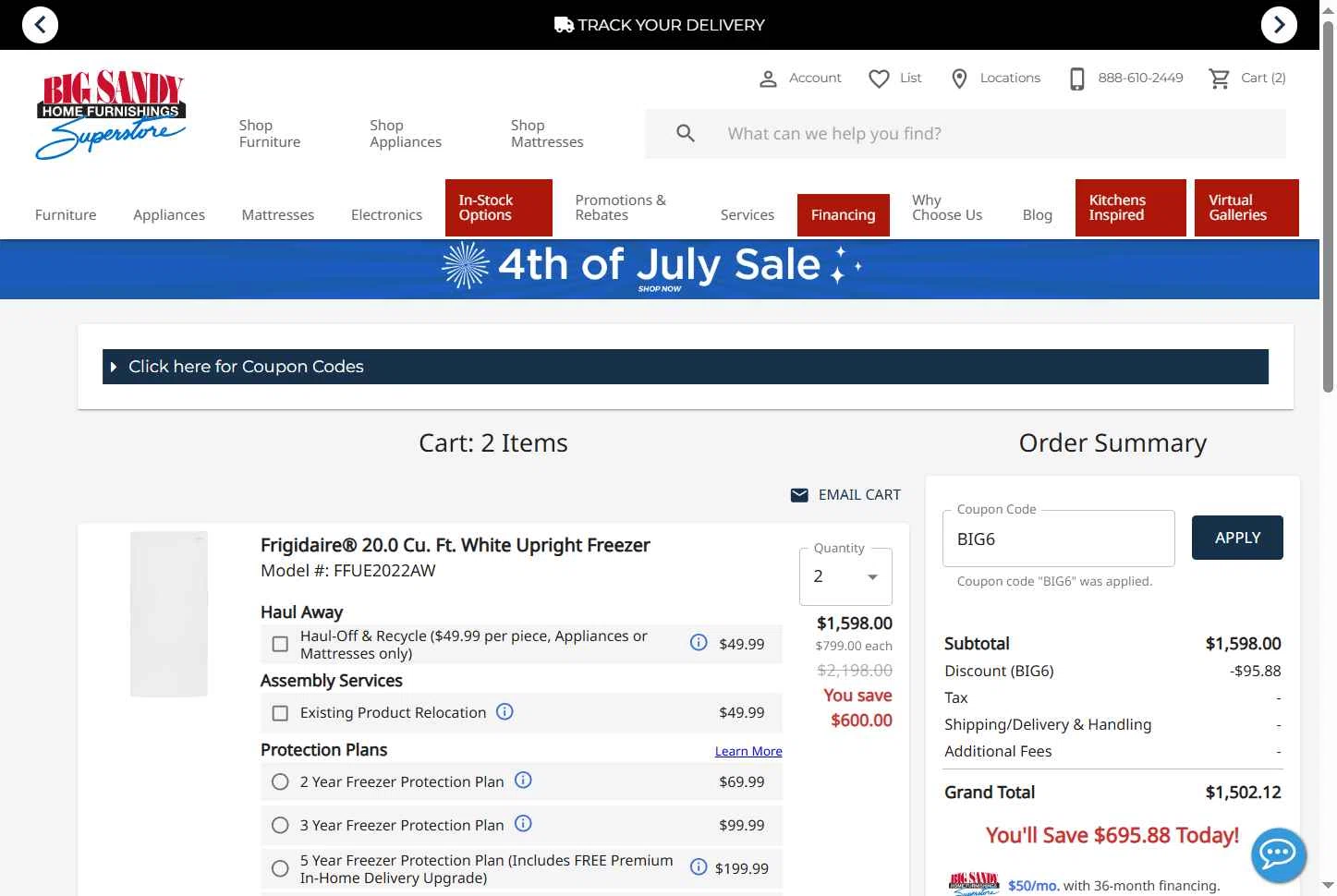The height and width of the screenshot is (896, 1337).
Task: Open the Appliances nav menu
Action: tap(169, 214)
